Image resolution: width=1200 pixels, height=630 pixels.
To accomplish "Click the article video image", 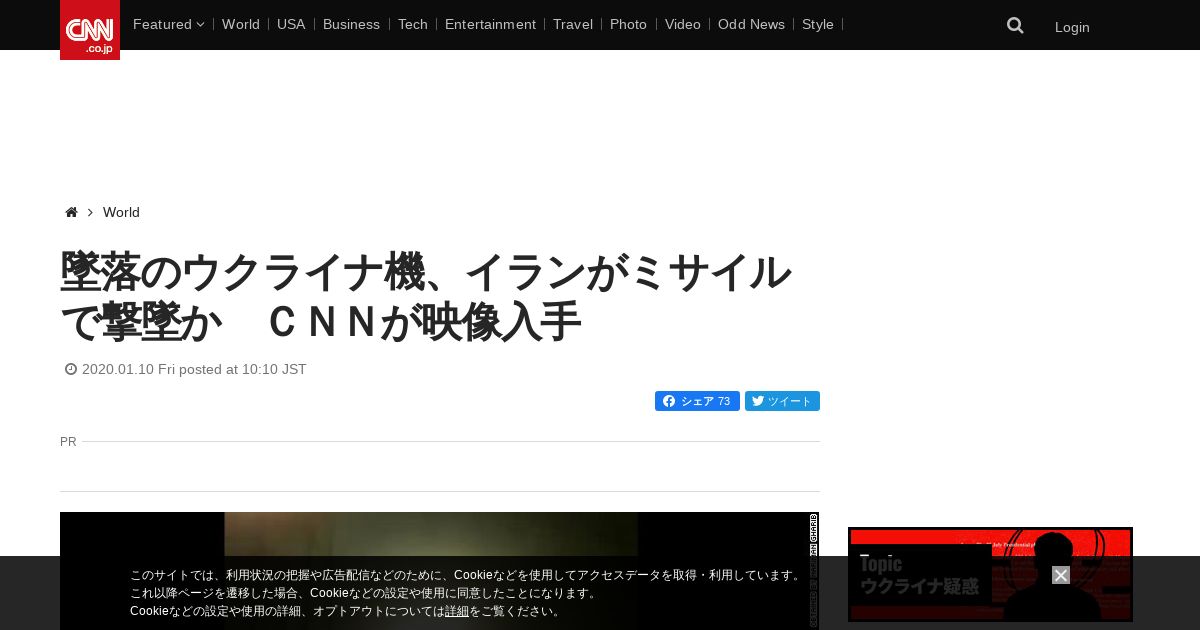I will 440,571.
